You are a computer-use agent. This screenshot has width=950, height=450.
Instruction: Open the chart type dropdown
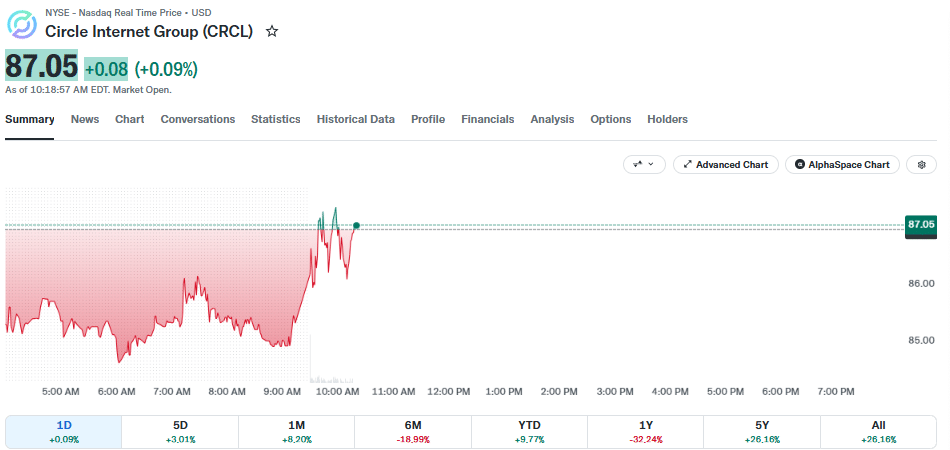(644, 165)
